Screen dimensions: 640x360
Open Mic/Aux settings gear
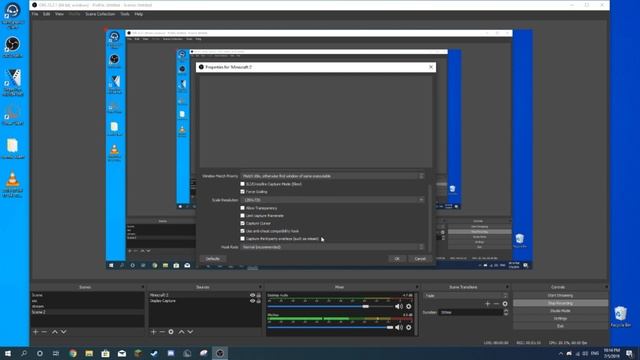click(x=409, y=327)
